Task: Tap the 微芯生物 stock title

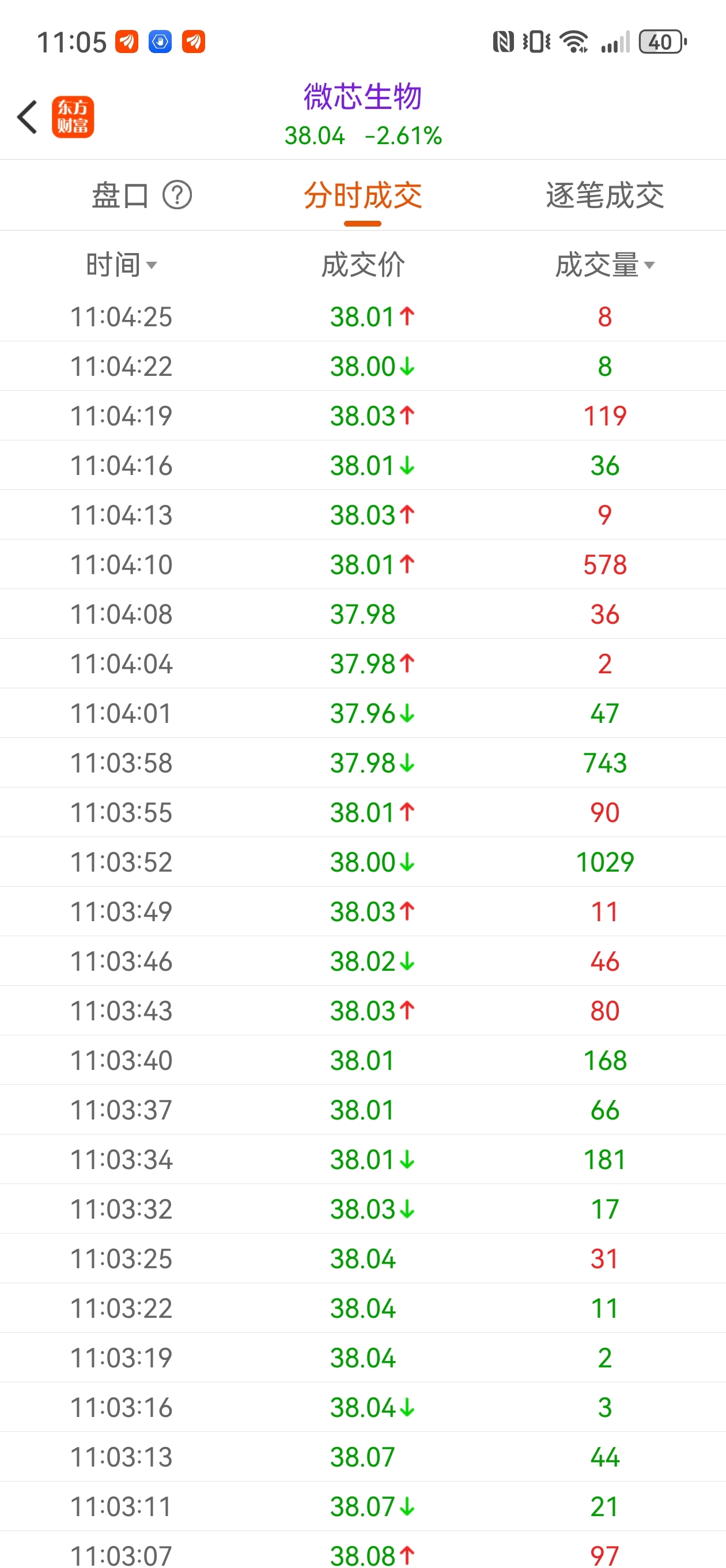Action: click(362, 96)
